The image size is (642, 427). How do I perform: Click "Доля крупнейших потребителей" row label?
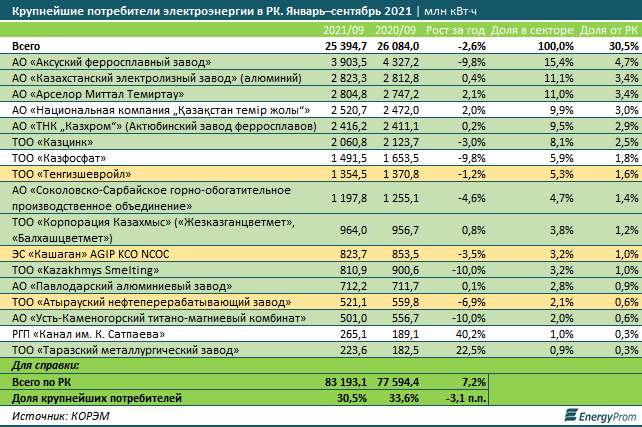point(97,398)
